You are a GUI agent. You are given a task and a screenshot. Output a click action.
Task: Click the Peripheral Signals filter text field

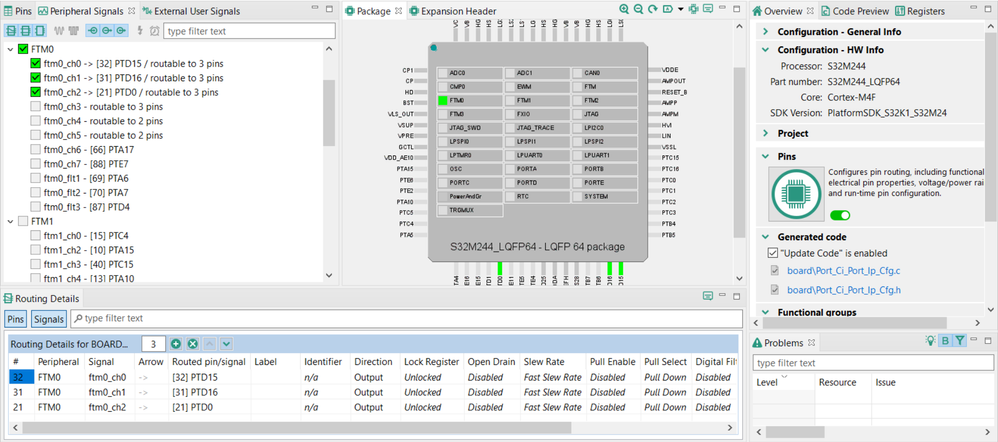tap(249, 31)
